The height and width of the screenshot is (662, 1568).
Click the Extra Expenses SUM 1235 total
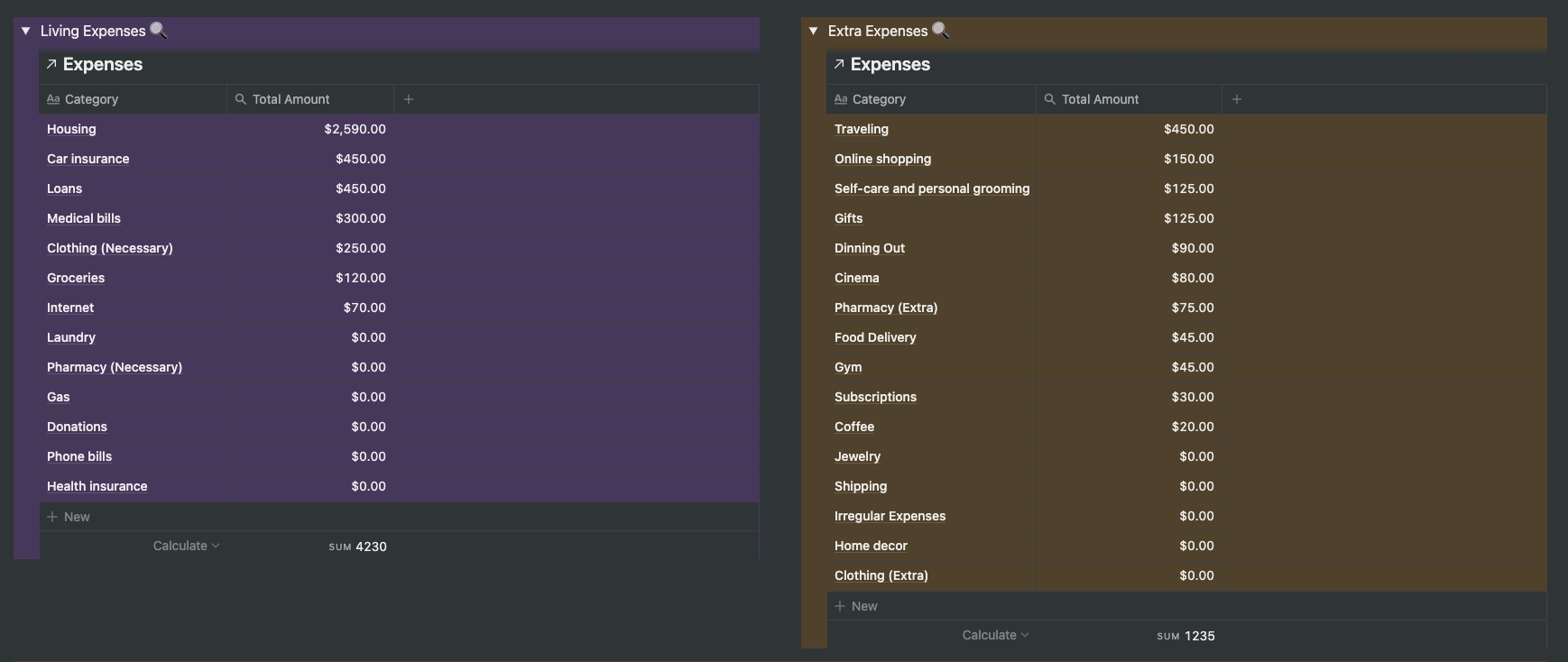pyautogui.click(x=1186, y=636)
